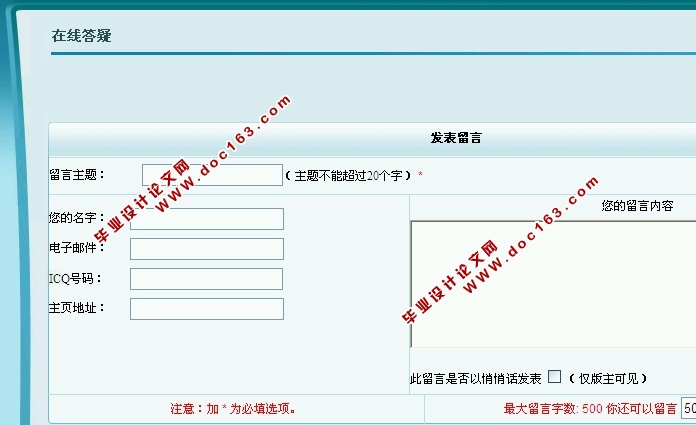Click inside the 您的留言内容 text area
The height and width of the screenshot is (425, 696).
click(x=553, y=284)
